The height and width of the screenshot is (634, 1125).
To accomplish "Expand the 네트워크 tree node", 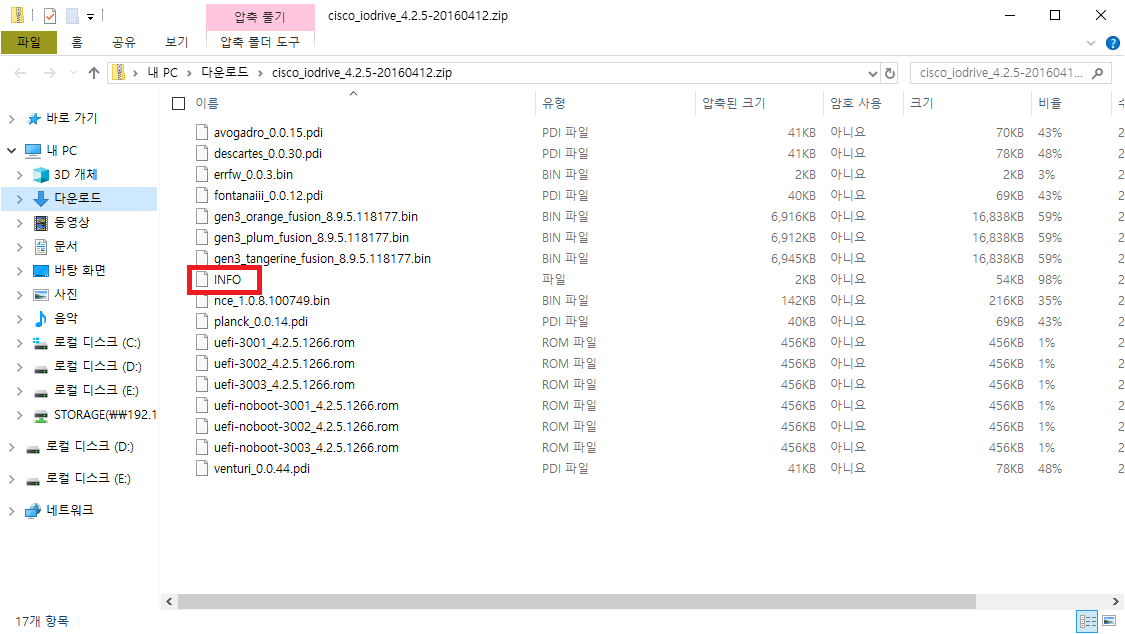I will (11, 511).
